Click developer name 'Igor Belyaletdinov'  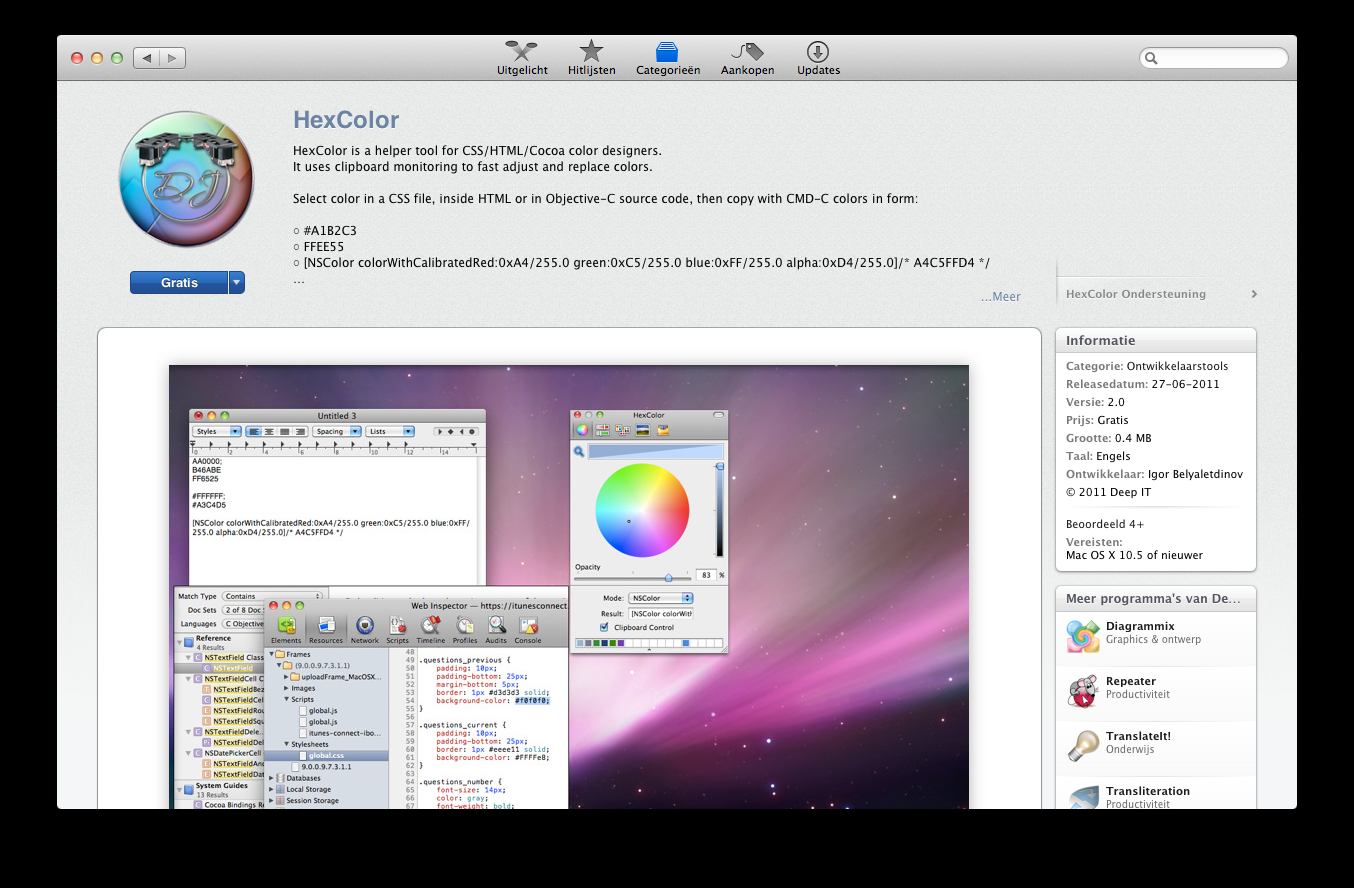(x=1197, y=474)
